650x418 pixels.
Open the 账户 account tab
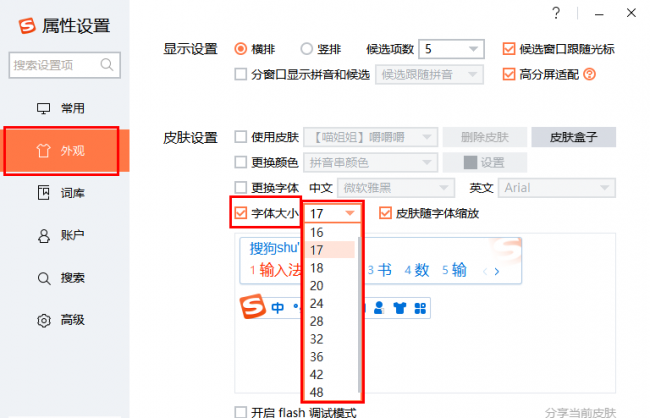(65, 235)
